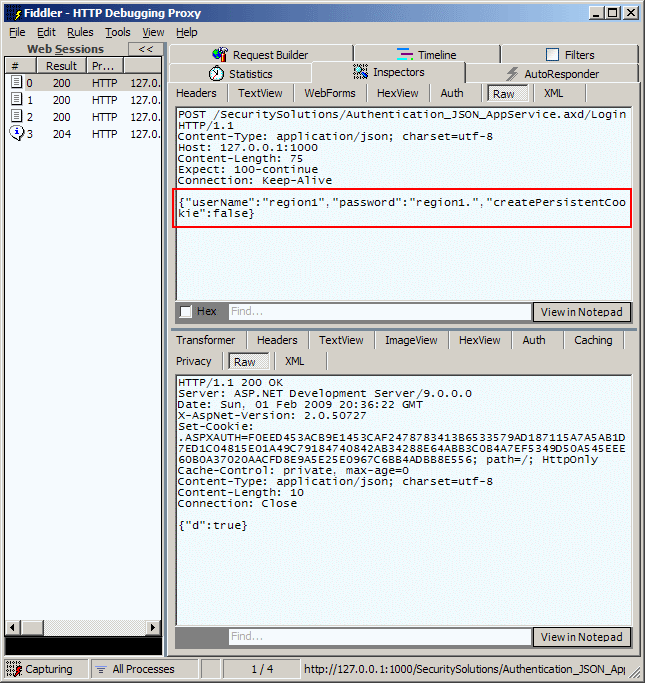
Task: Click the Web Sessions panel title
Action: tap(66, 49)
